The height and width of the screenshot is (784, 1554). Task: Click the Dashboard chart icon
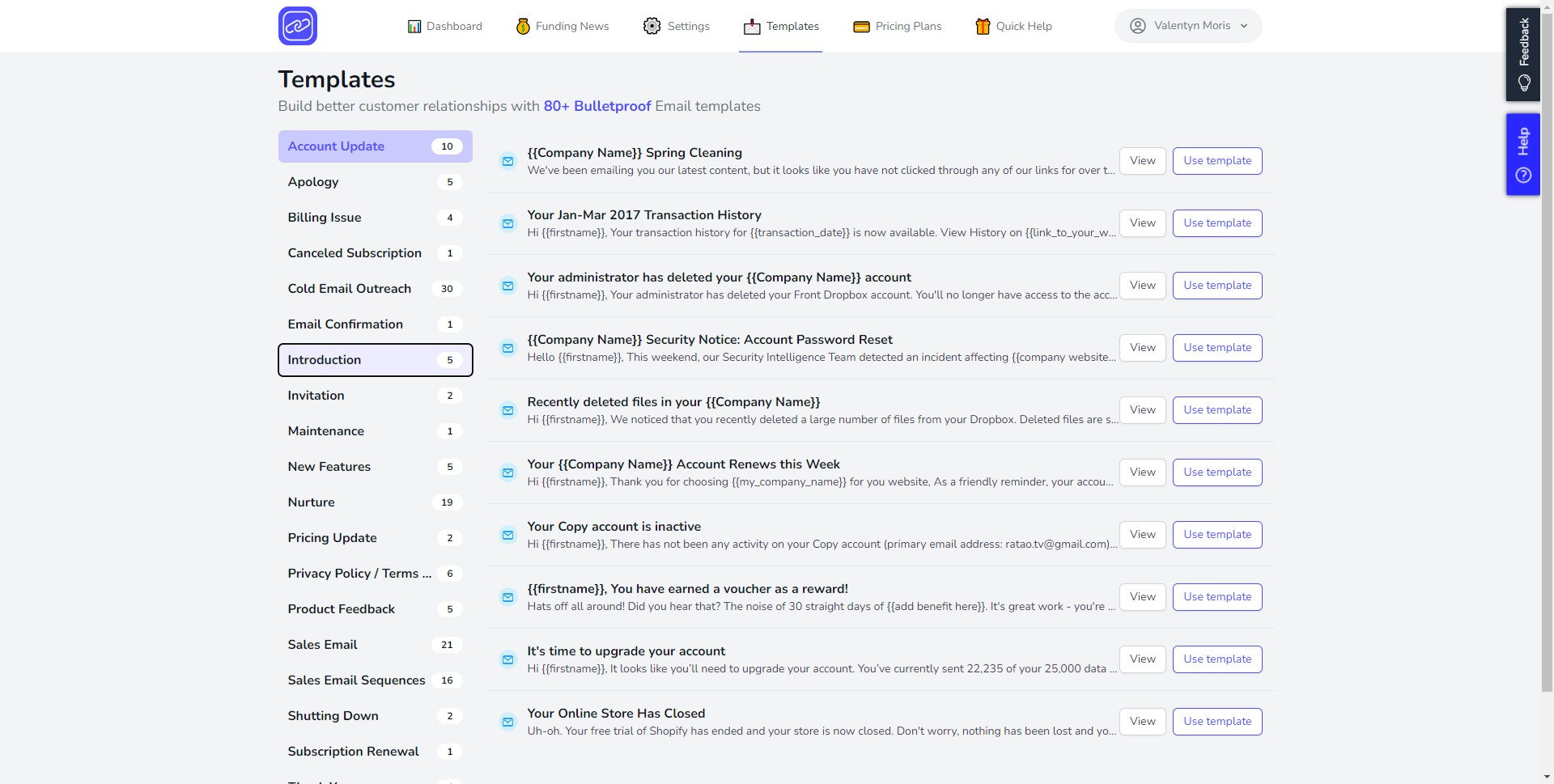[x=414, y=27]
